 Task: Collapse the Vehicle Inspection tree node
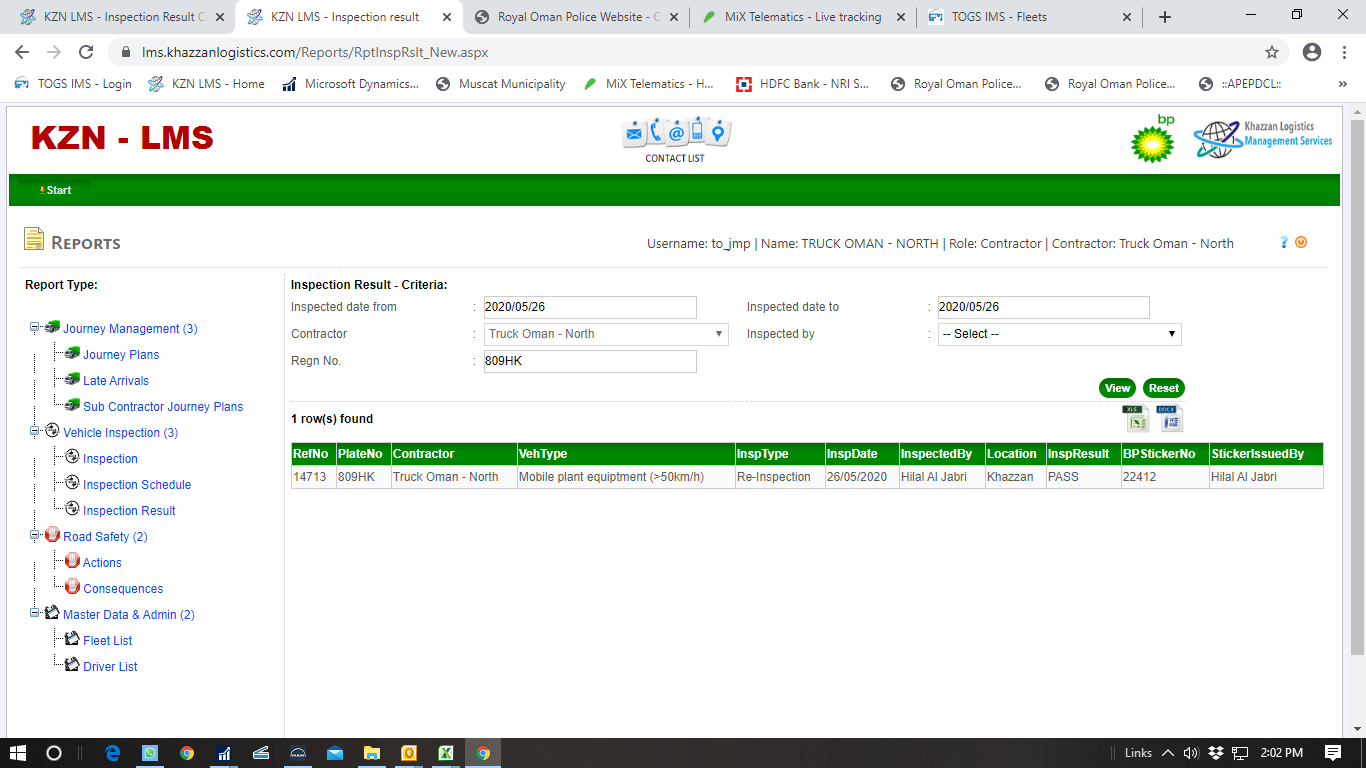[35, 432]
